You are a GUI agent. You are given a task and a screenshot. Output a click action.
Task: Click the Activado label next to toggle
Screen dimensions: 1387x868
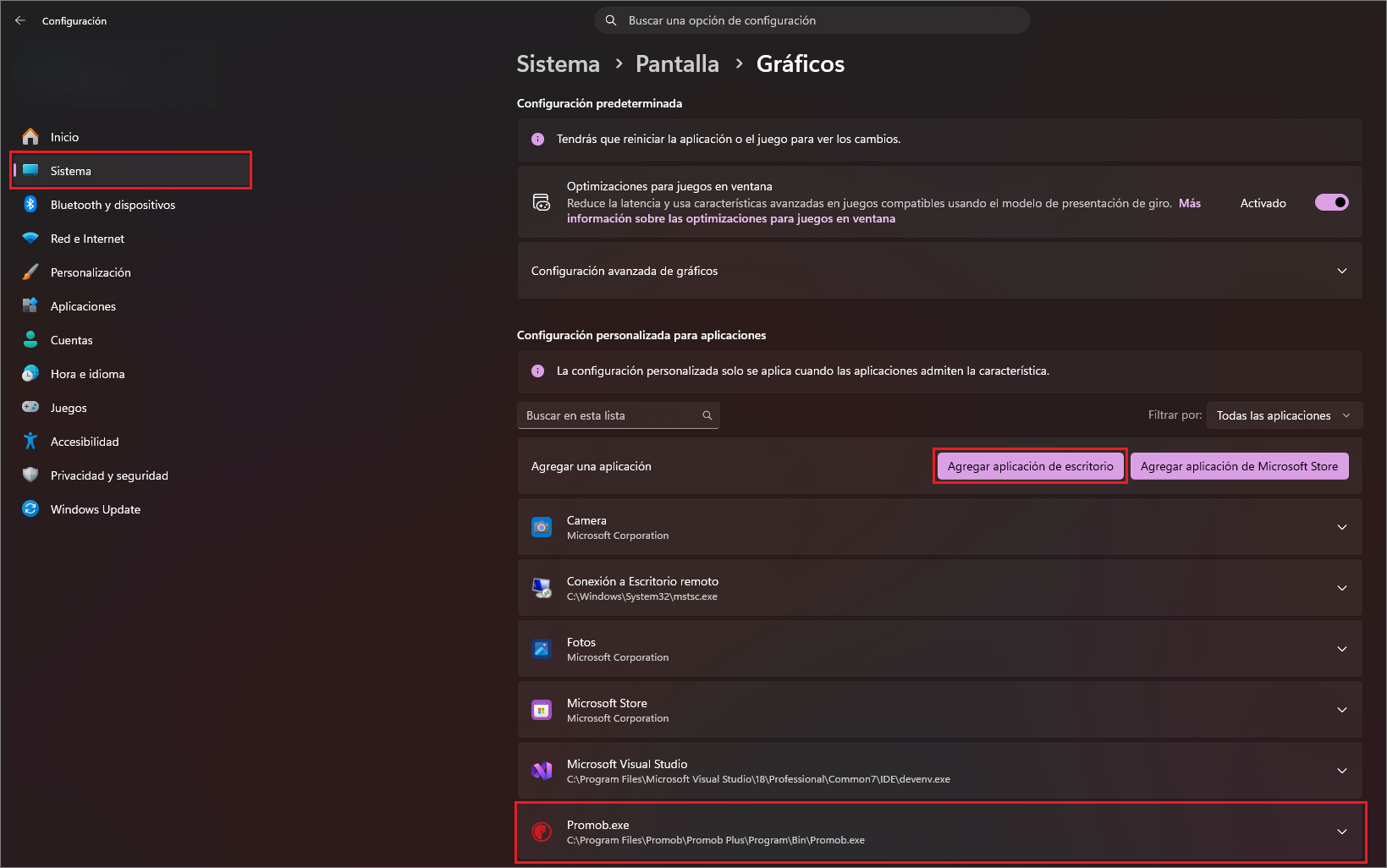pos(1263,203)
